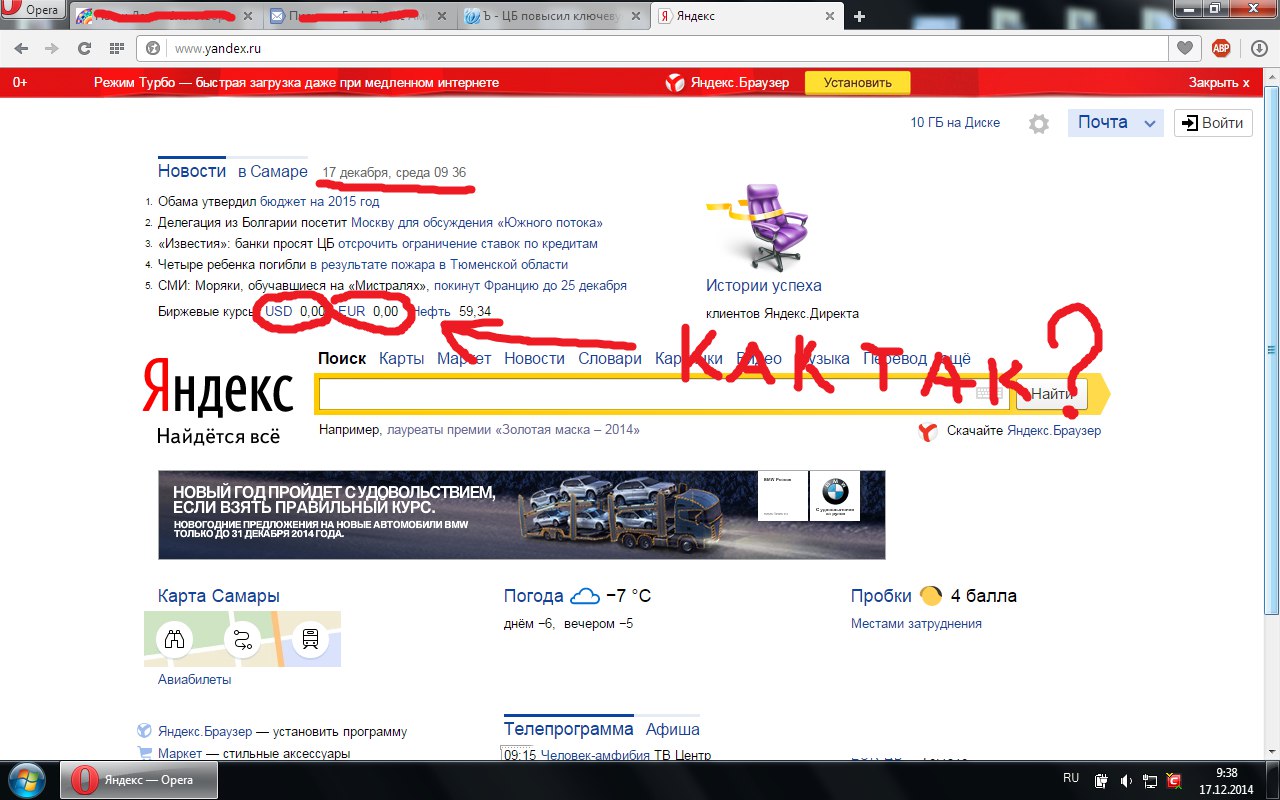Switch to the Афиша tab

point(673,729)
